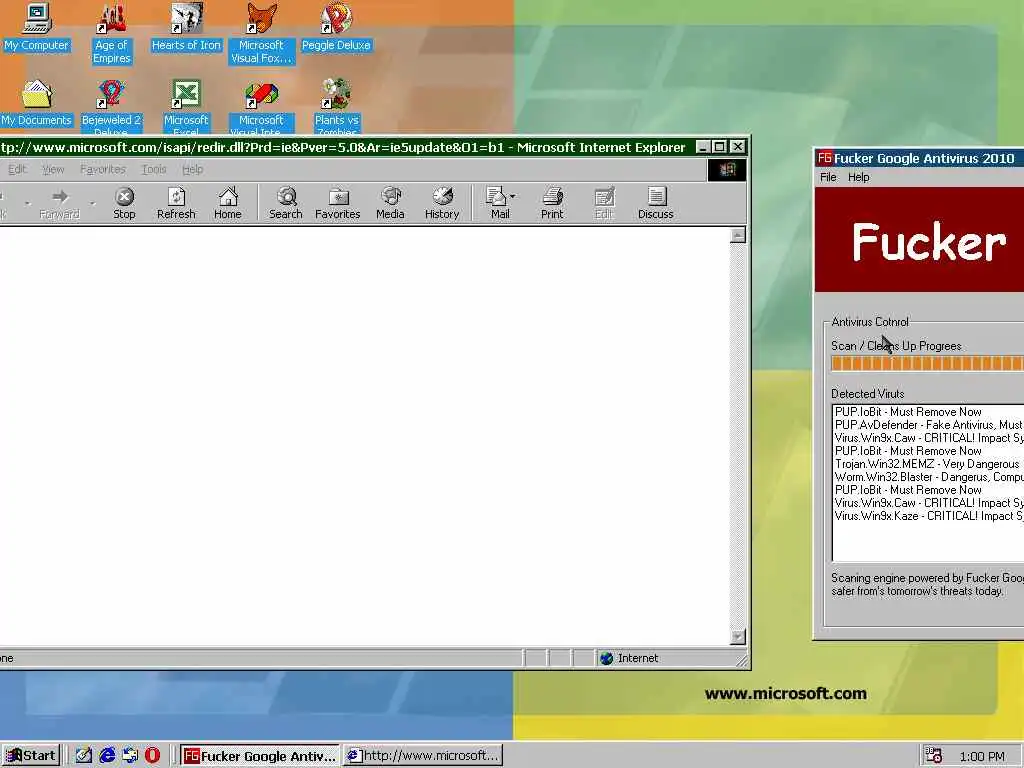1024x768 pixels.
Task: Open the File menu in Fucker Google Antivirus
Action: point(828,177)
